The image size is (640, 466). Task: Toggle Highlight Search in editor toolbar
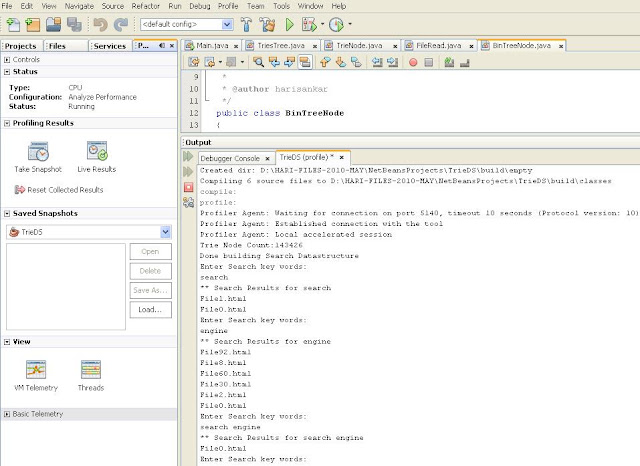click(x=305, y=62)
